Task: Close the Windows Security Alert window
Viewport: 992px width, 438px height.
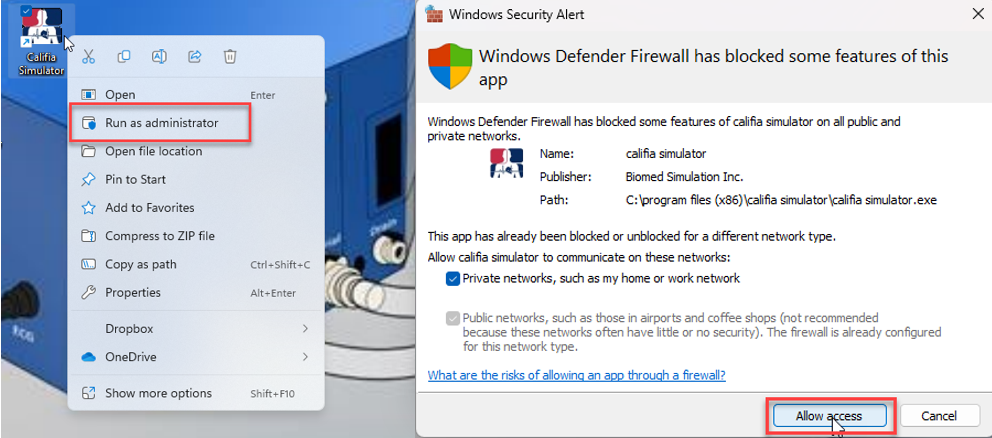Action: (977, 14)
